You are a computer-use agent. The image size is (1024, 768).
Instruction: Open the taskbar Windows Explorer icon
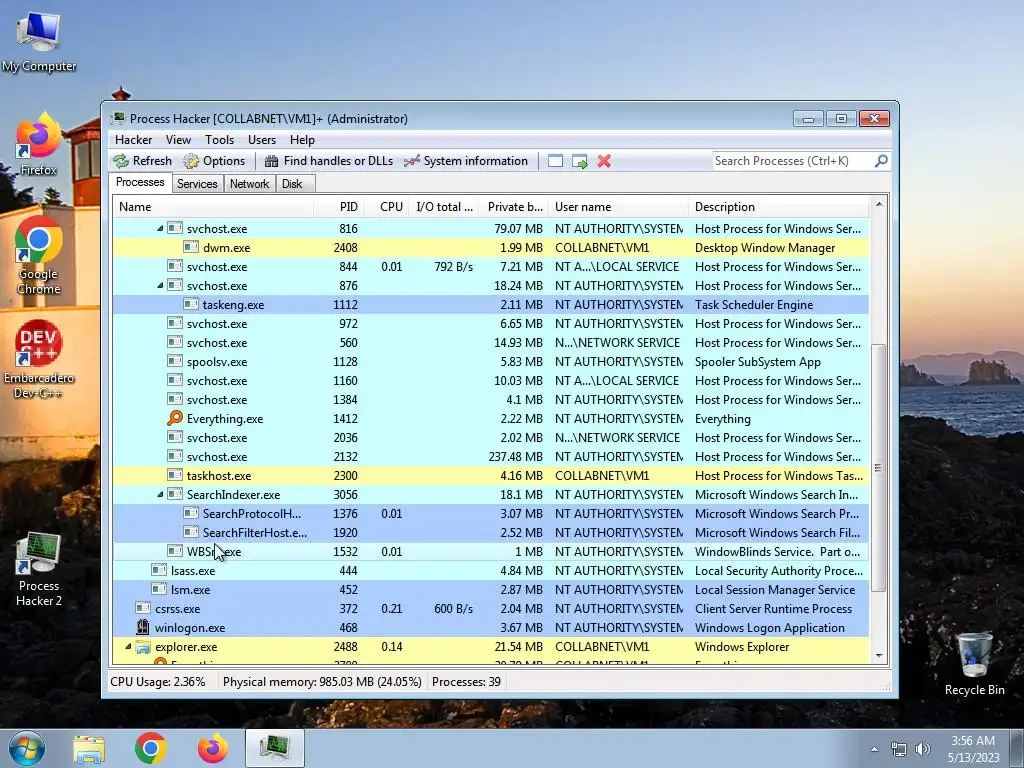coord(89,748)
